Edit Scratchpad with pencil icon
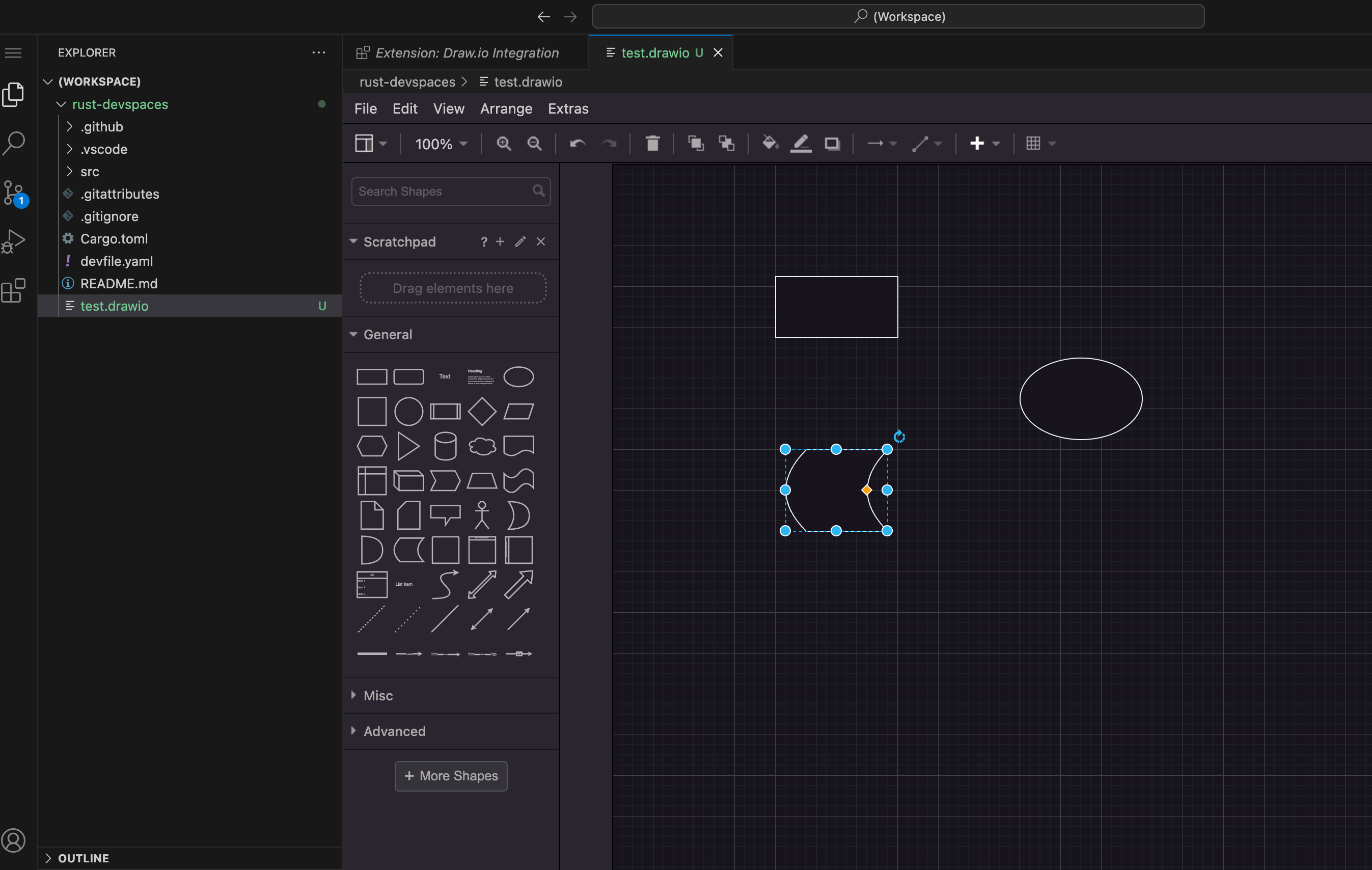Viewport: 1372px width, 870px height. (519, 241)
